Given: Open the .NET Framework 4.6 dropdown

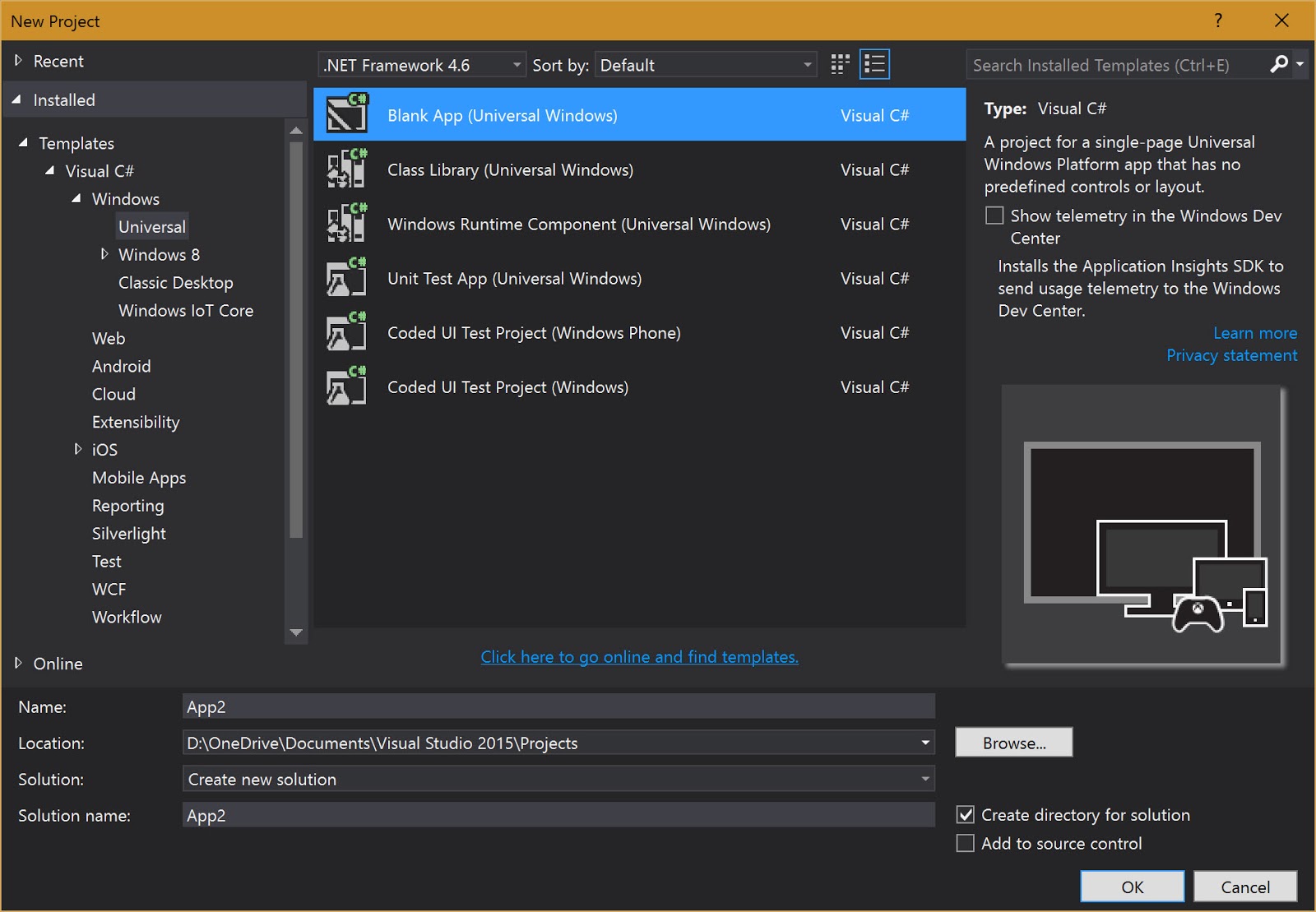Looking at the screenshot, I should (x=517, y=64).
